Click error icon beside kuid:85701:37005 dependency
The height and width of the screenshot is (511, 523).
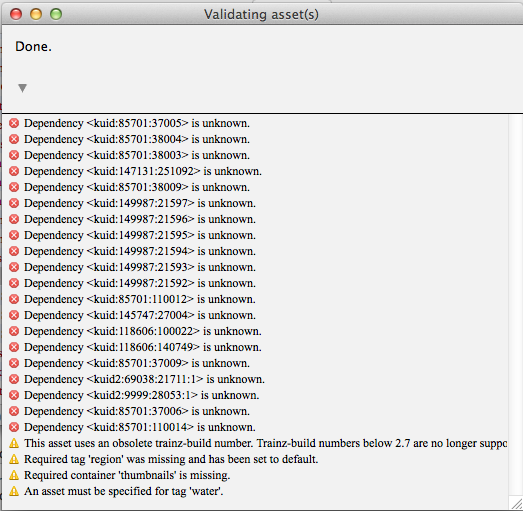click(x=14, y=123)
